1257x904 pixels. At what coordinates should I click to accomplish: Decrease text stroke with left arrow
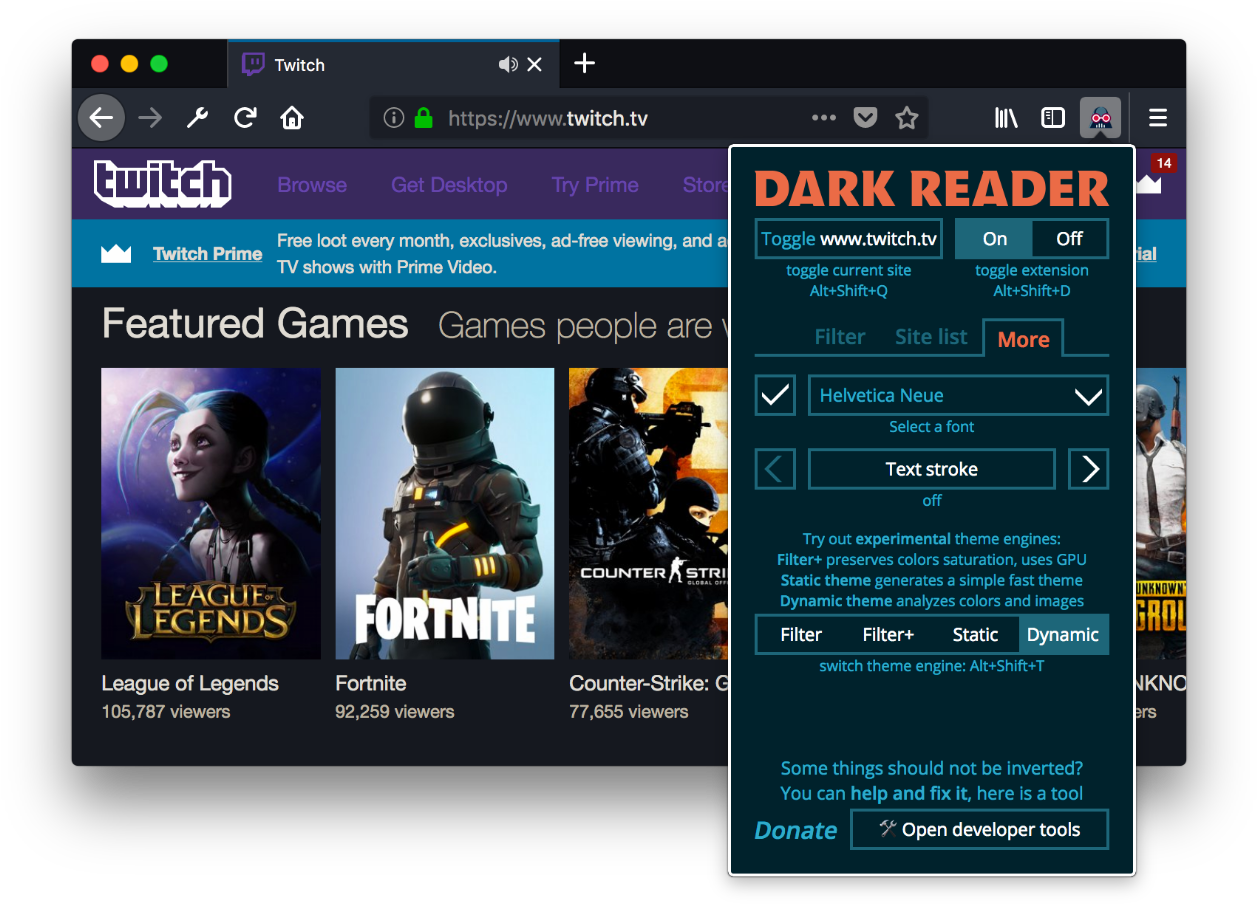pos(775,469)
